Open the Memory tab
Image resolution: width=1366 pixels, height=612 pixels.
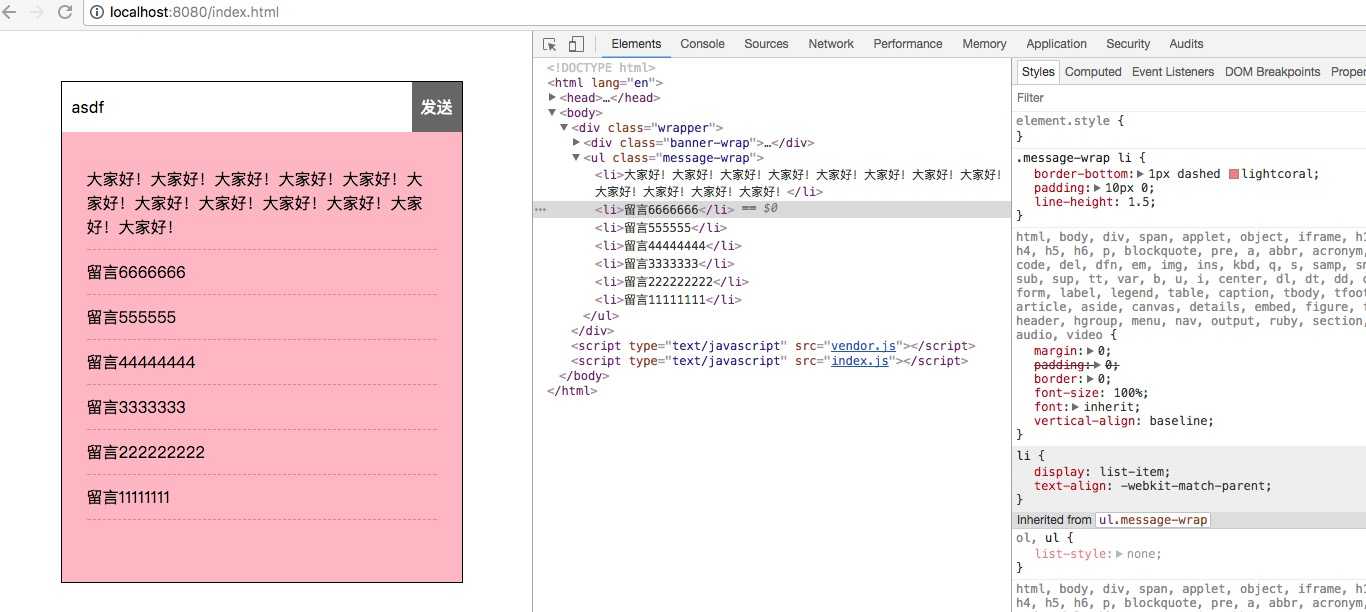pyautogui.click(x=984, y=44)
